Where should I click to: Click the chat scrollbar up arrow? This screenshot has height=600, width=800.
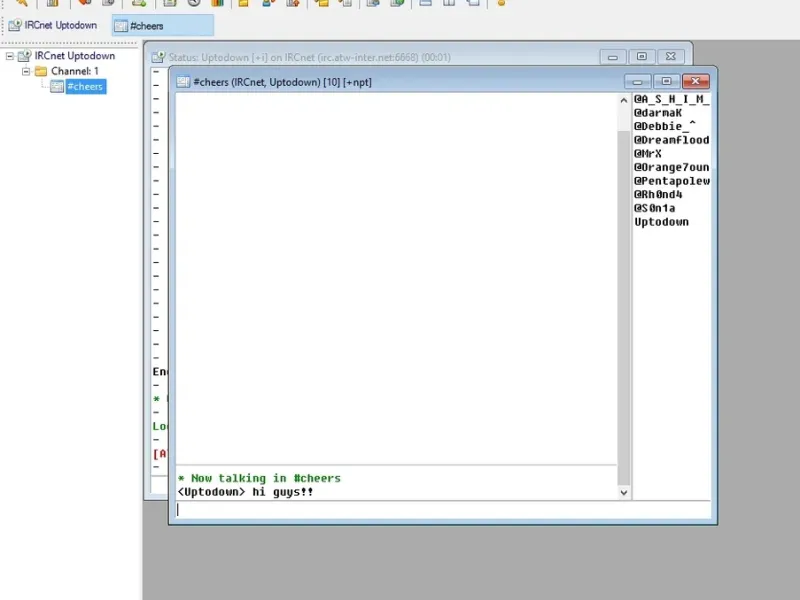tap(623, 101)
